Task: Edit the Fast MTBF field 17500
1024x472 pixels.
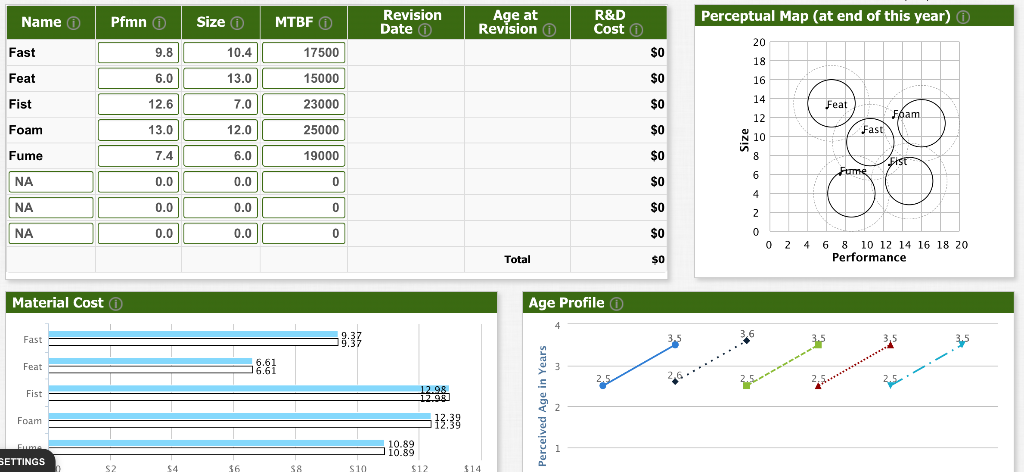Action: (303, 53)
